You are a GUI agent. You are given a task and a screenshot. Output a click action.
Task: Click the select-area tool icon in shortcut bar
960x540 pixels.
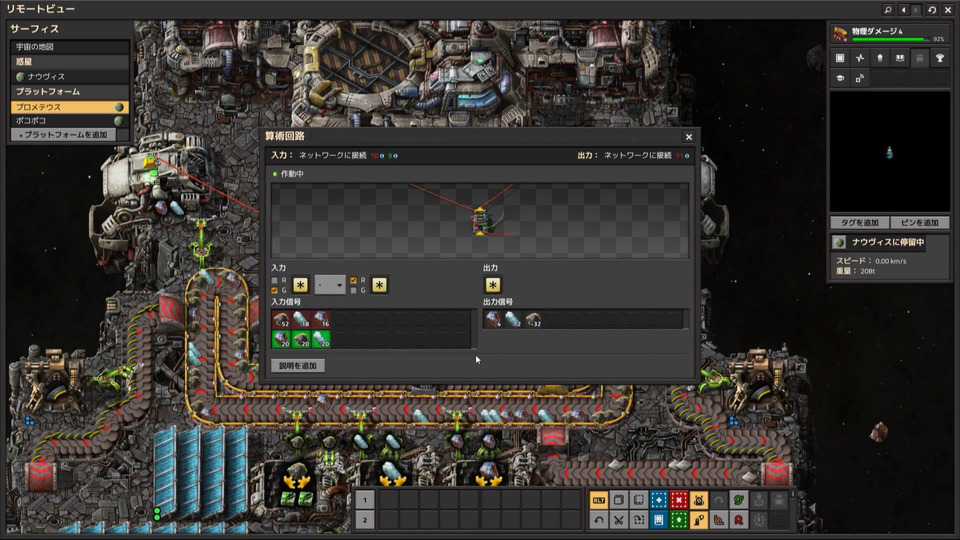639,500
